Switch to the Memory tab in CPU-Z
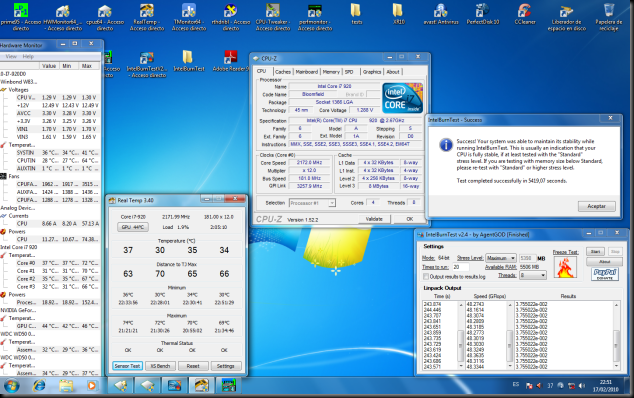Viewport: 634px width, 398px height. click(x=331, y=72)
